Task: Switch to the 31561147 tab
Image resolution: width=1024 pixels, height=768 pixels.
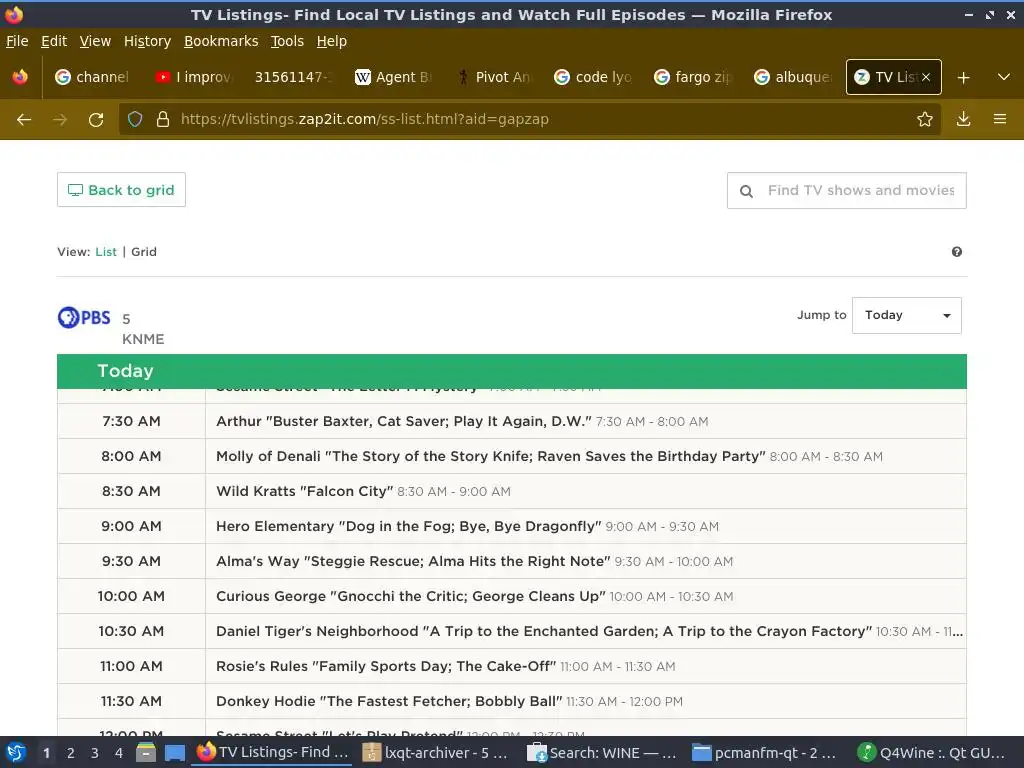Action: (x=293, y=77)
